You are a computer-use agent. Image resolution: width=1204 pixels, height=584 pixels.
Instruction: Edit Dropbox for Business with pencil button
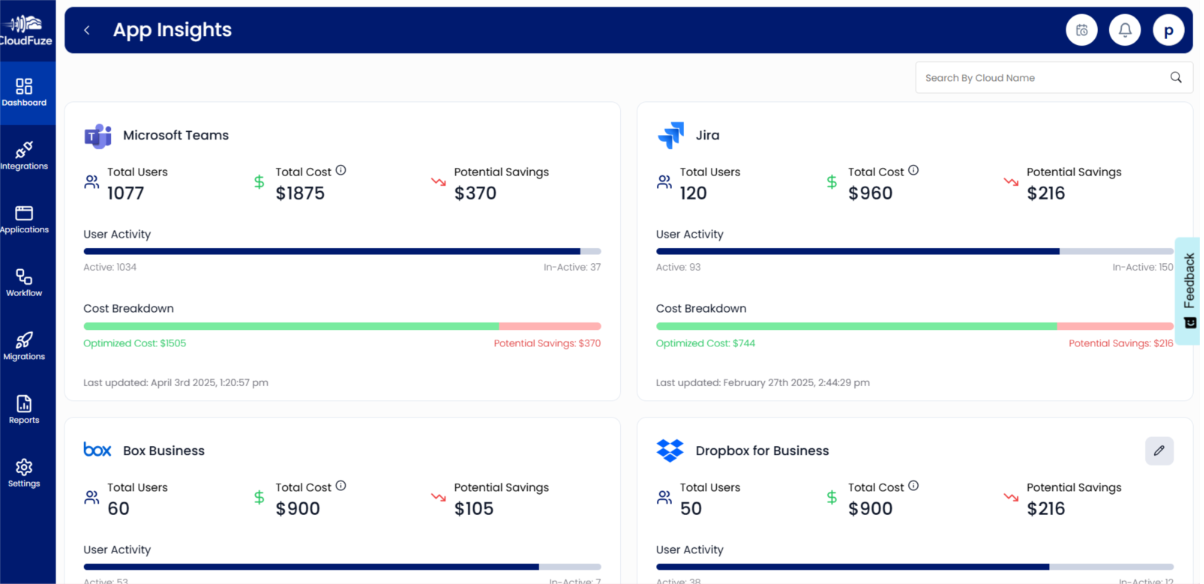[1159, 451]
